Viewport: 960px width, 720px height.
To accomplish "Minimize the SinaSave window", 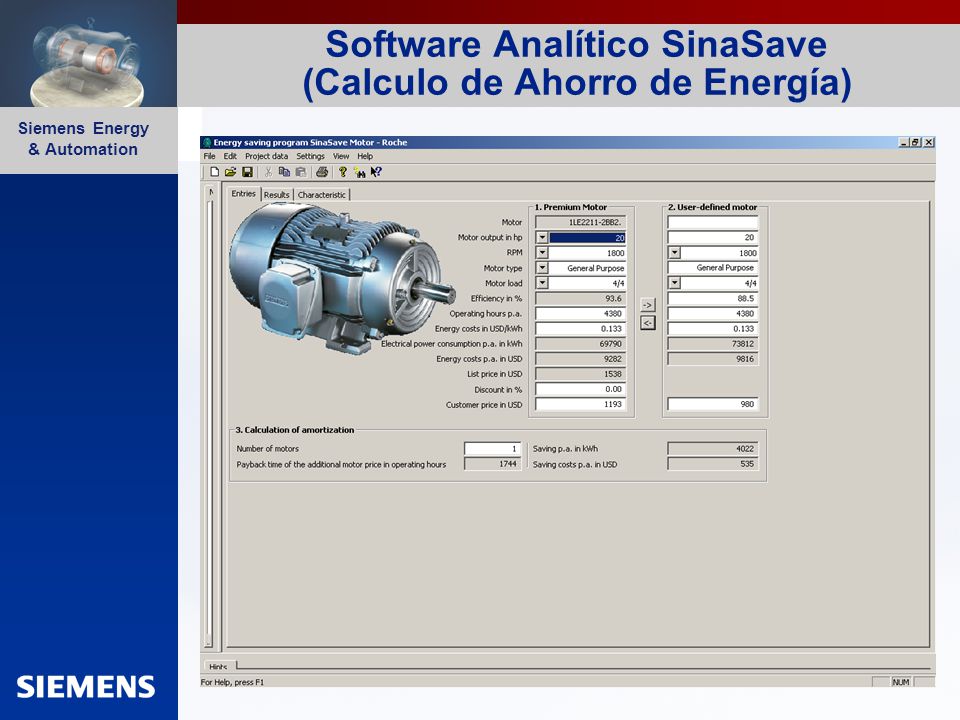I will tap(904, 142).
